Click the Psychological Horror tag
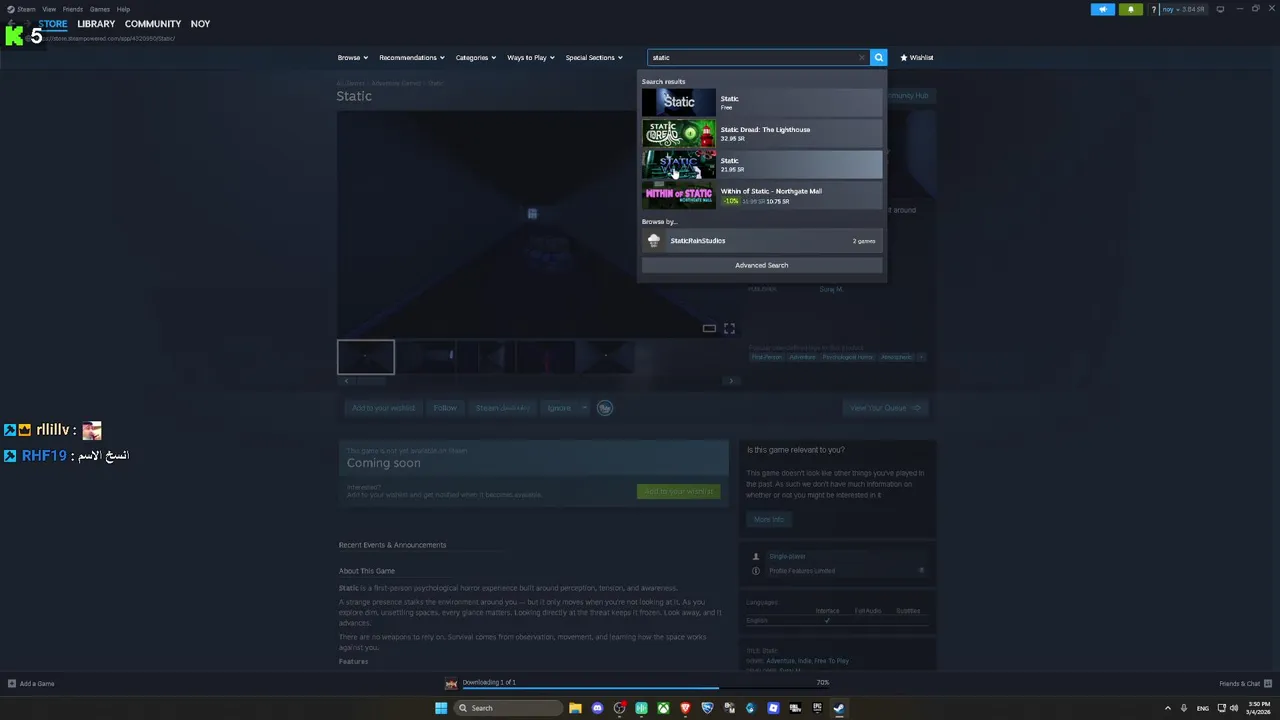Screen dimensions: 1280x720 coord(848,357)
